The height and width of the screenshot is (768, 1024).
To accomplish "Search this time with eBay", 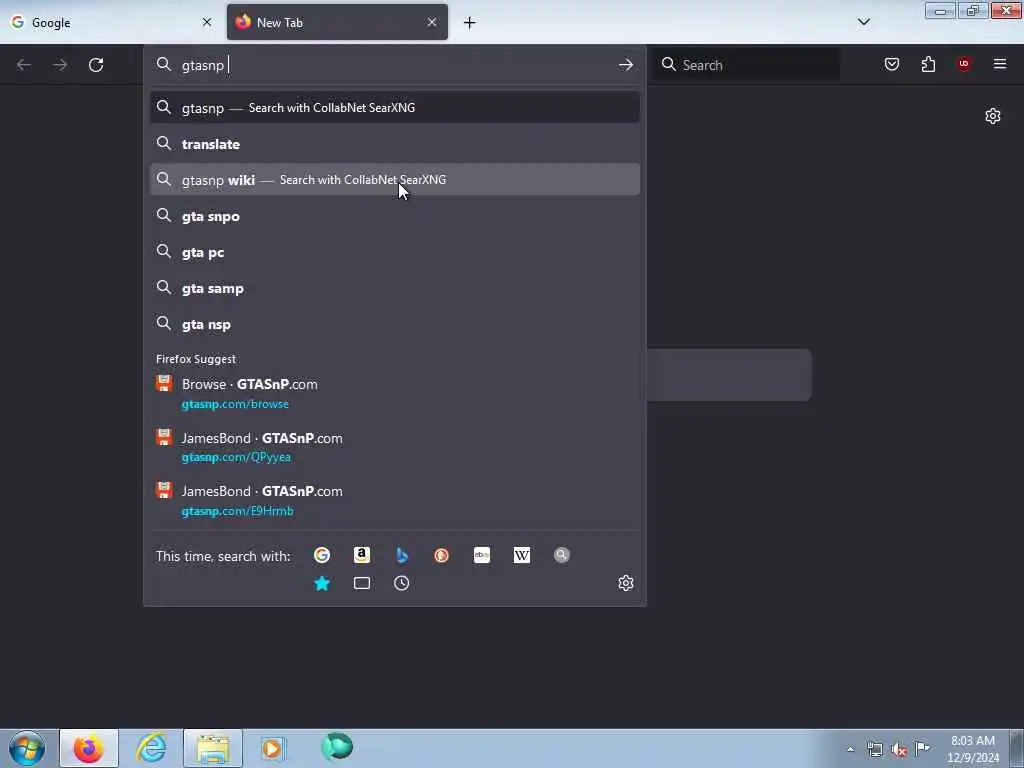I will click(x=482, y=555).
